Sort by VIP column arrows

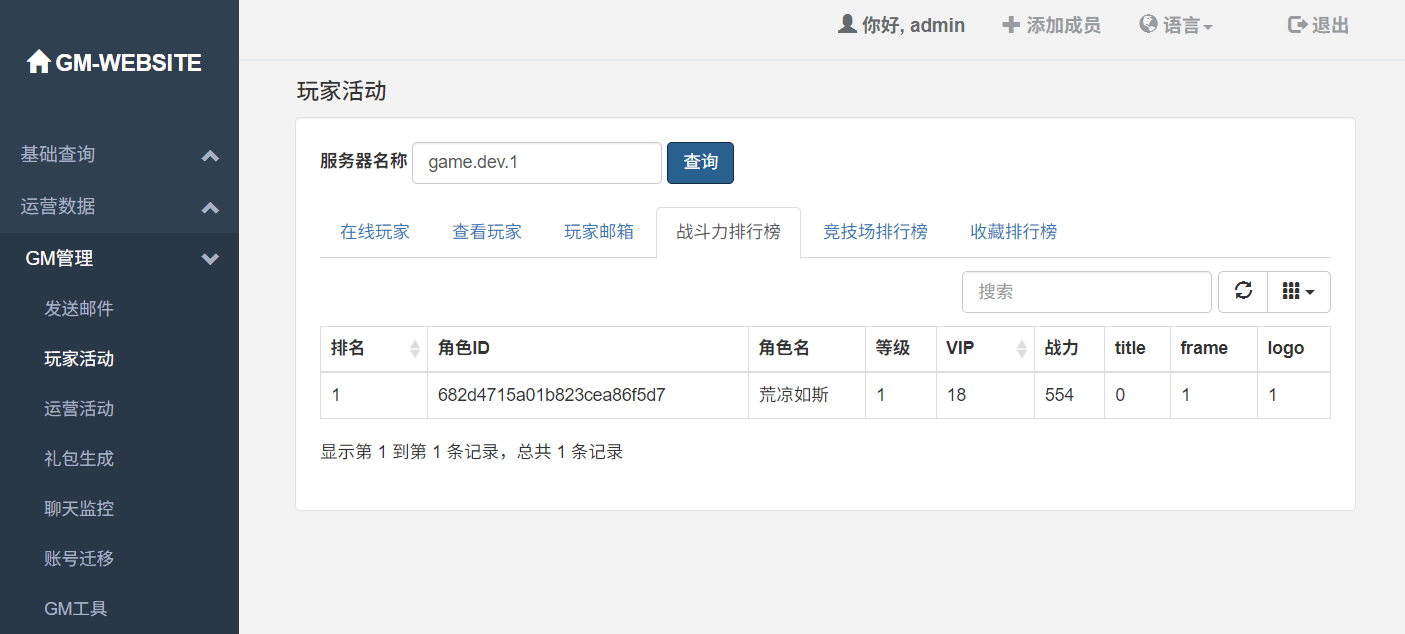[x=1021, y=348]
